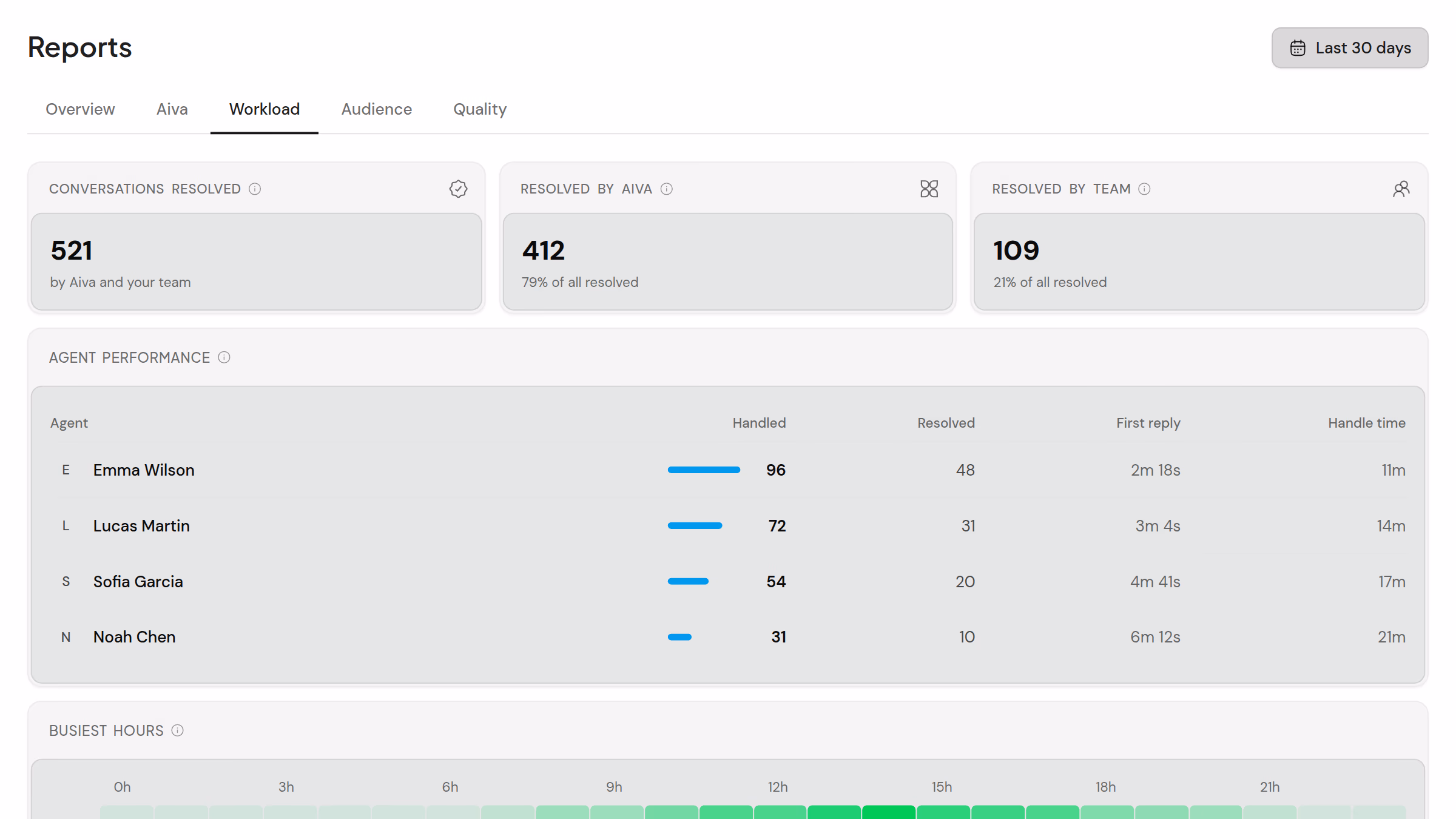Image resolution: width=1456 pixels, height=819 pixels.
Task: Click the verified check badge icon
Action: (458, 189)
